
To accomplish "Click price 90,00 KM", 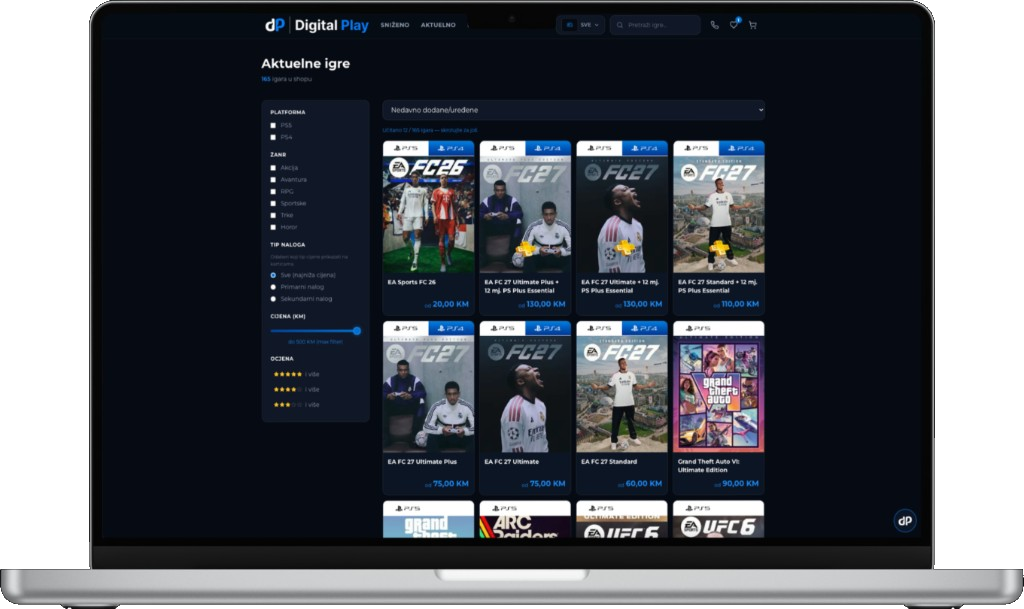I will 741,484.
